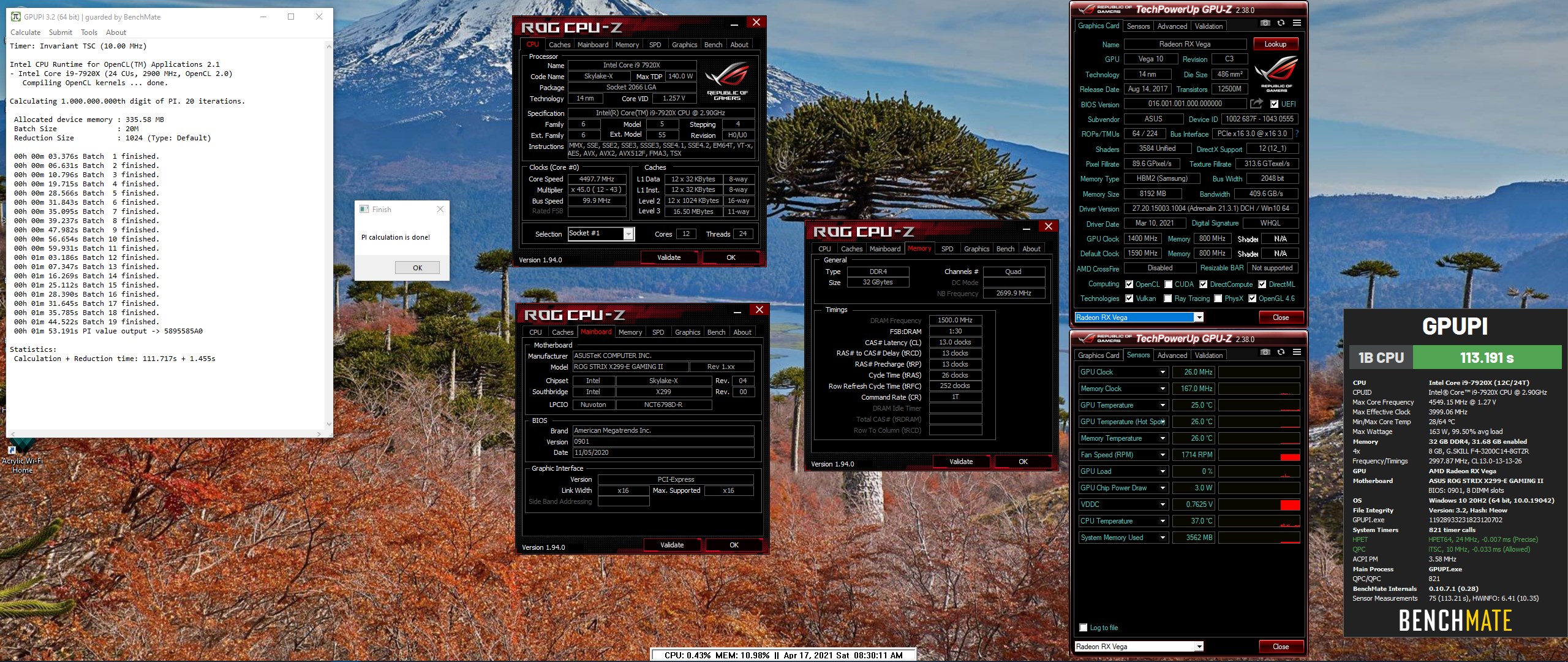Click the 'PI calculation is done!' message

point(396,237)
